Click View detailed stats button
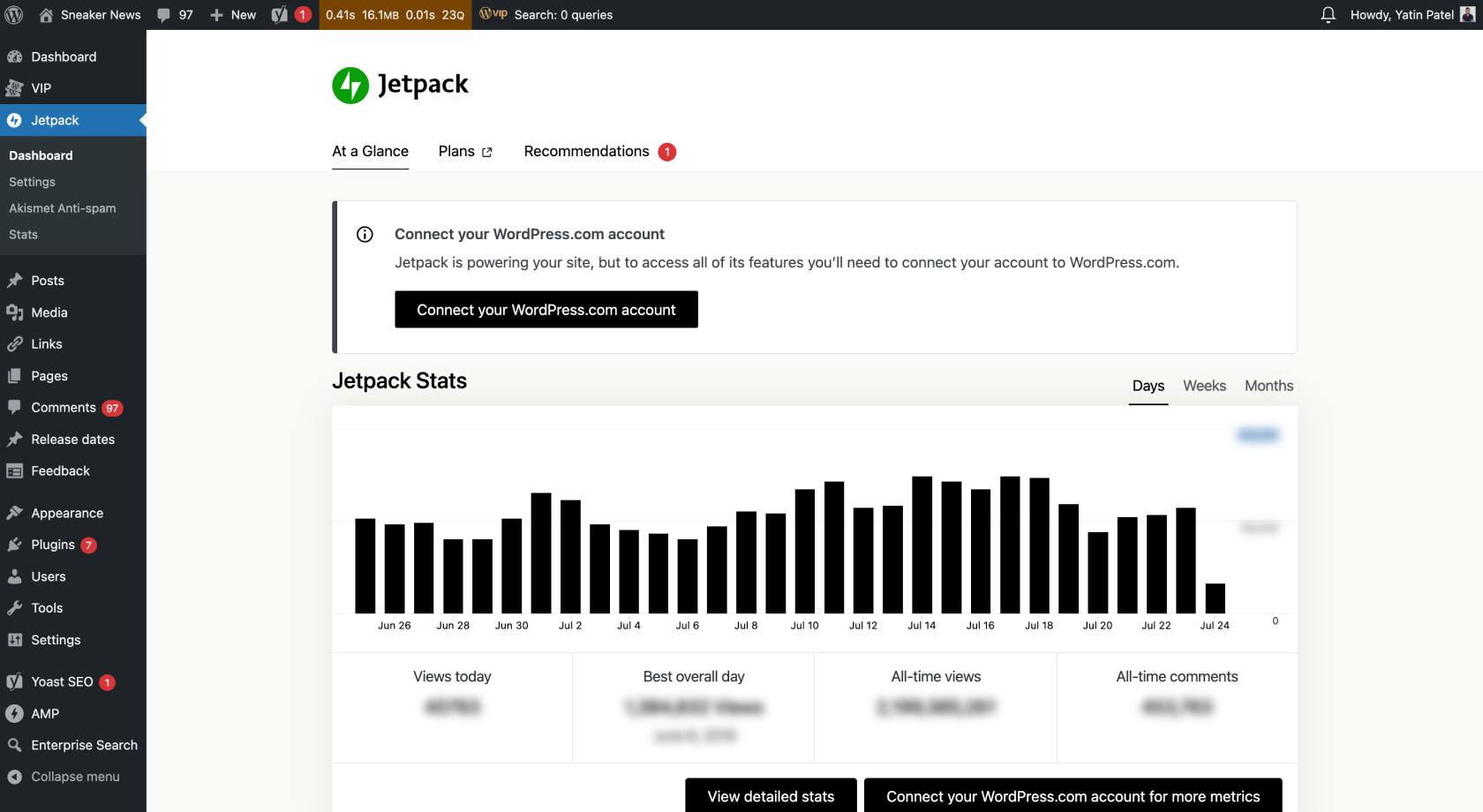 [771, 796]
